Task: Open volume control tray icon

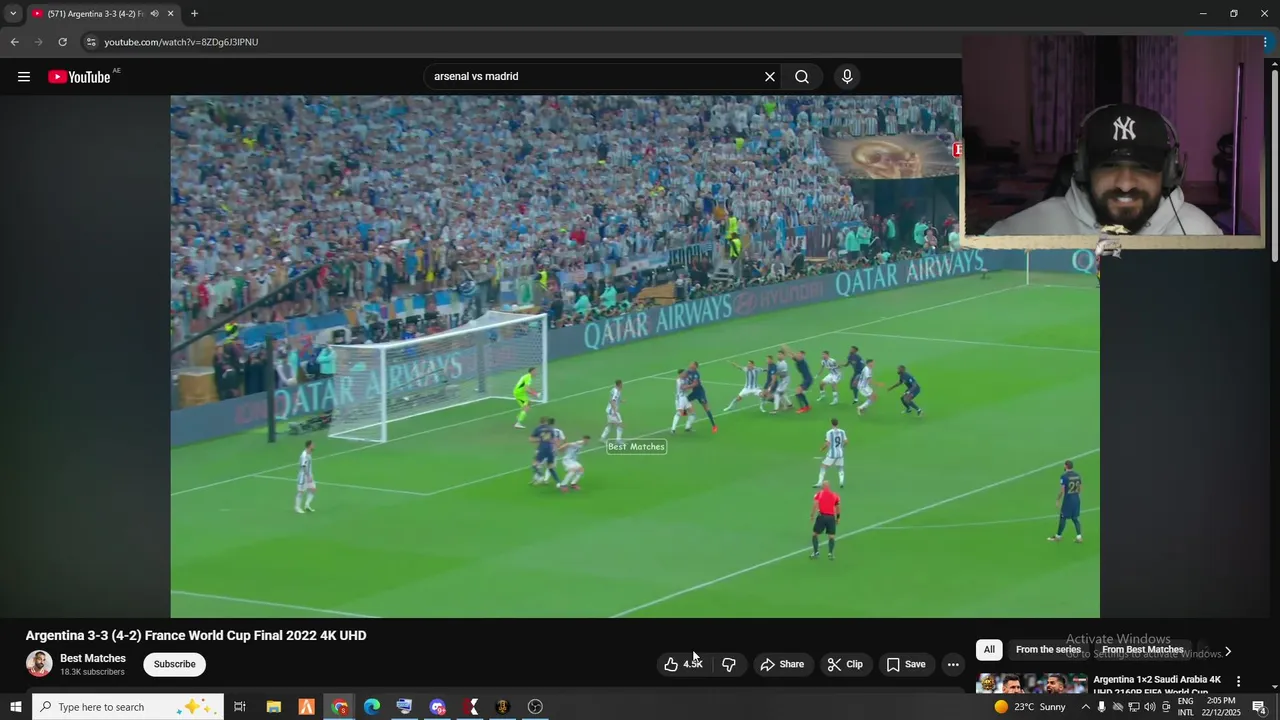Action: [1150, 707]
